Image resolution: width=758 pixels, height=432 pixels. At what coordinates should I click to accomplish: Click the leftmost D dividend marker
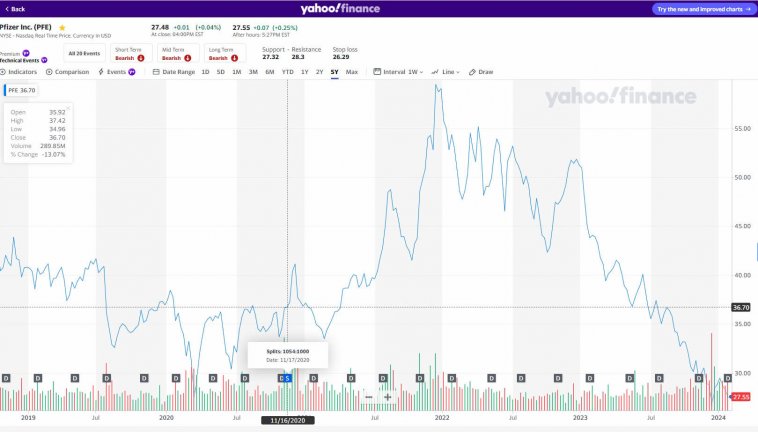(6, 378)
